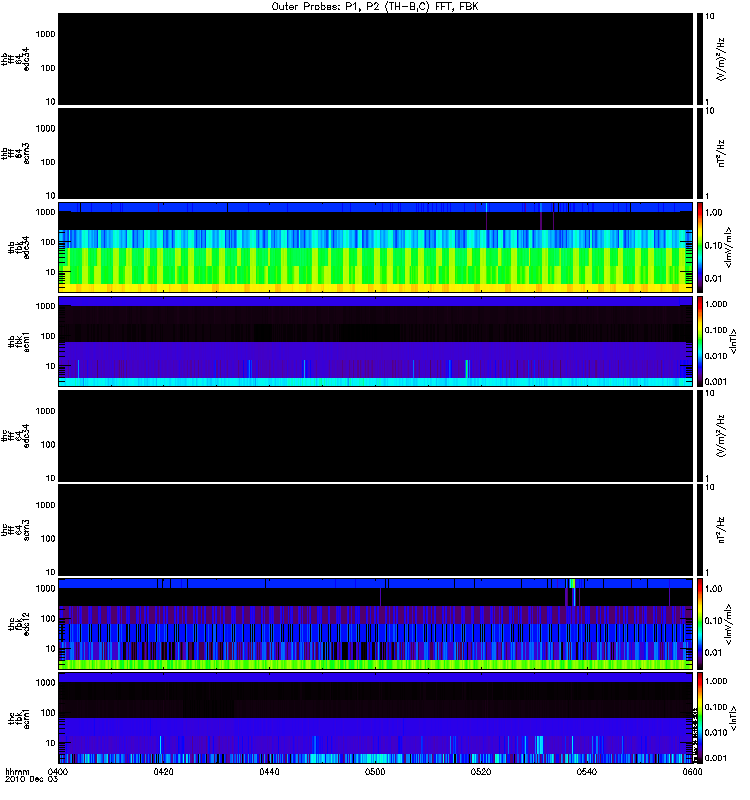The width and height of the screenshot is (750, 800).
Task: Click the "thc fbk edc12" y-axis panel label
Action: tap(19, 623)
